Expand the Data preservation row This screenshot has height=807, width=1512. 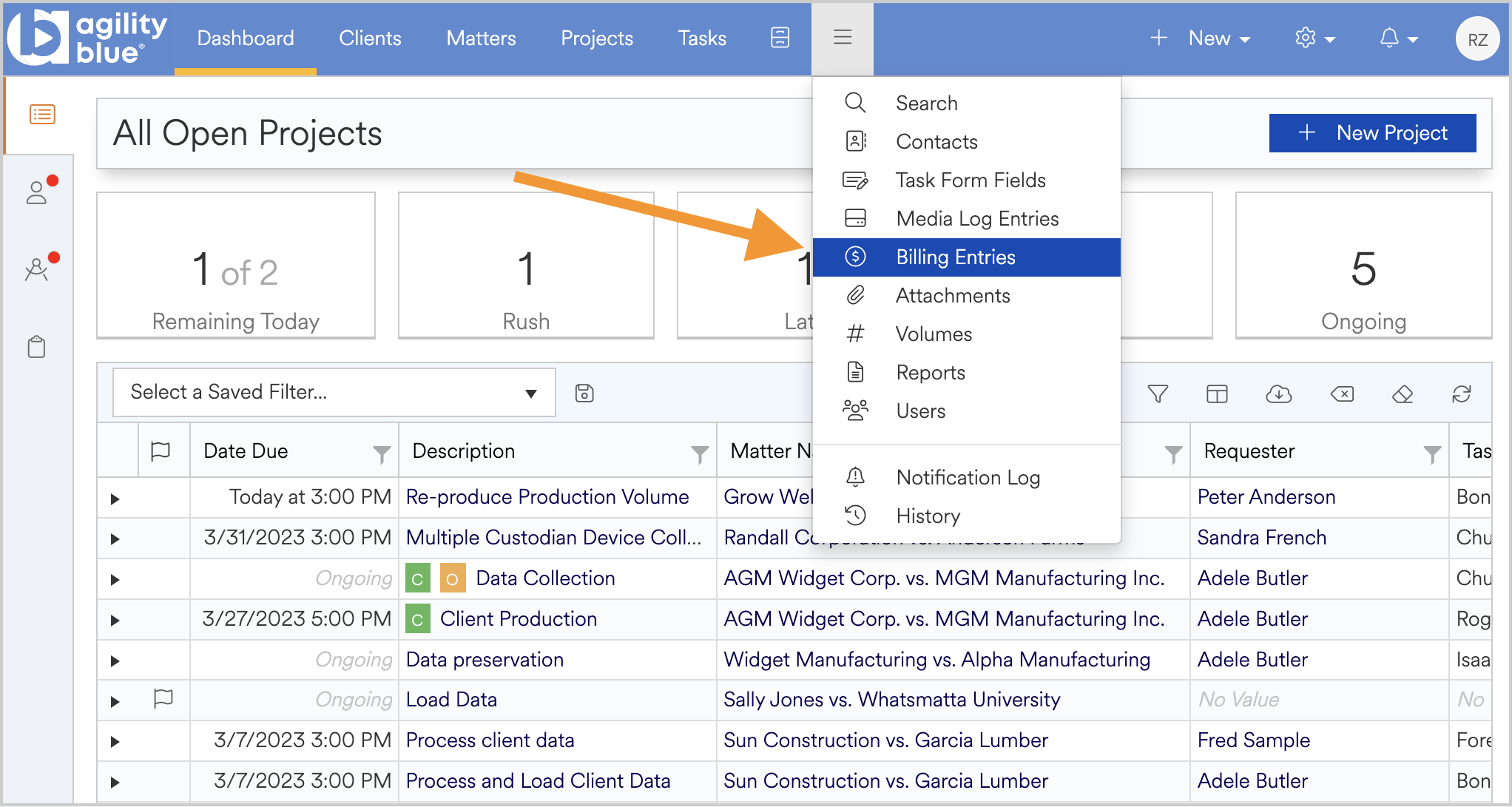click(115, 661)
